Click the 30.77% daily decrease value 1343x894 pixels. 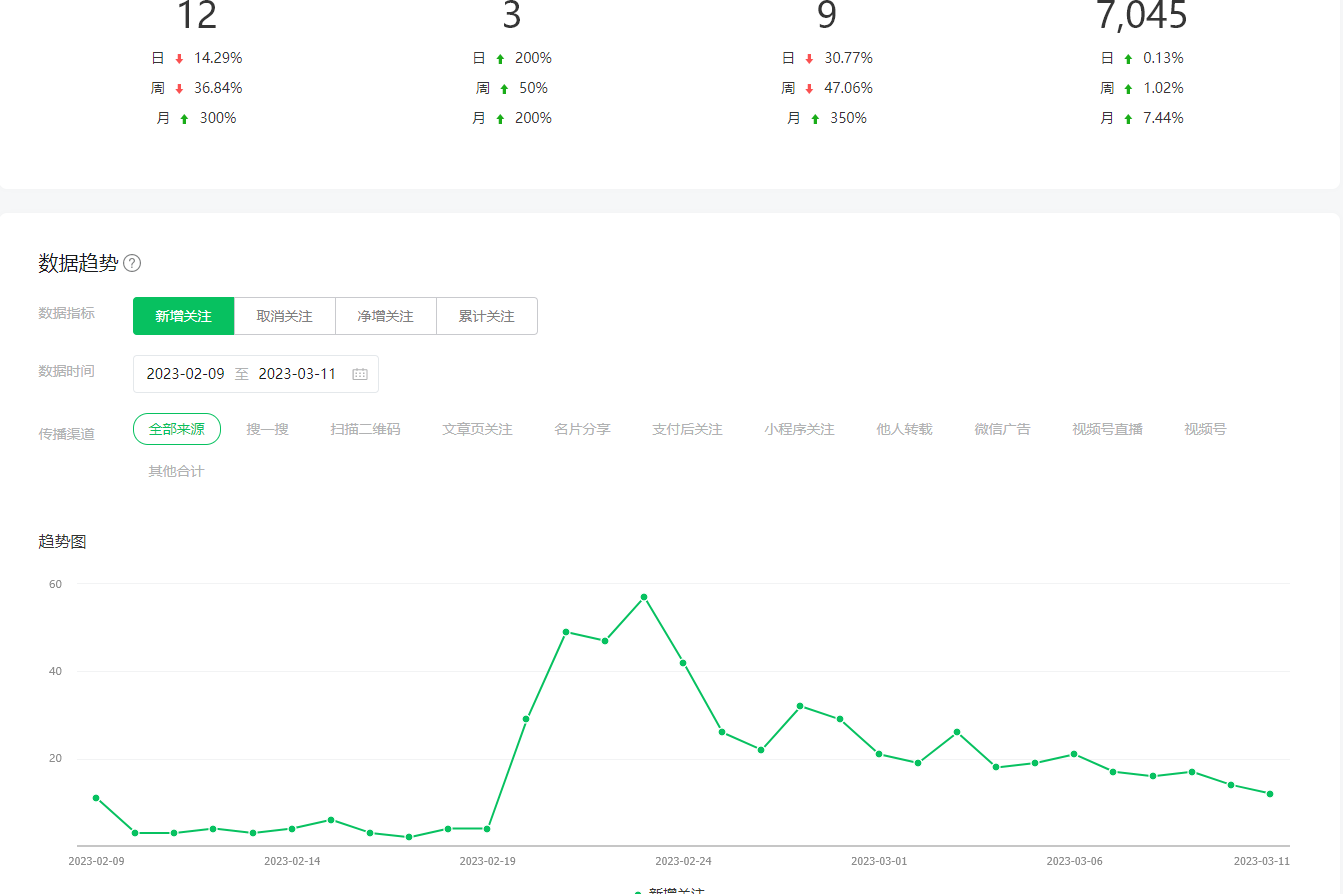pos(849,58)
